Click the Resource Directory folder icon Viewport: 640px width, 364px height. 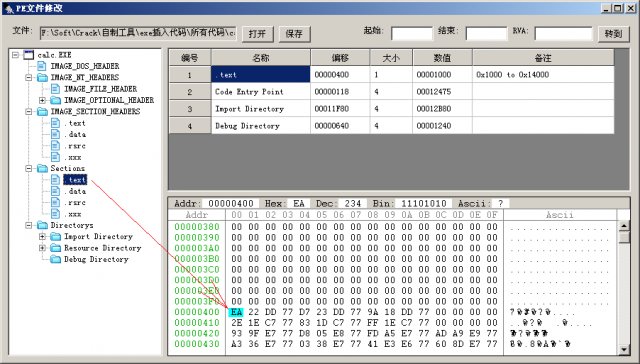pyautogui.click(x=56, y=248)
